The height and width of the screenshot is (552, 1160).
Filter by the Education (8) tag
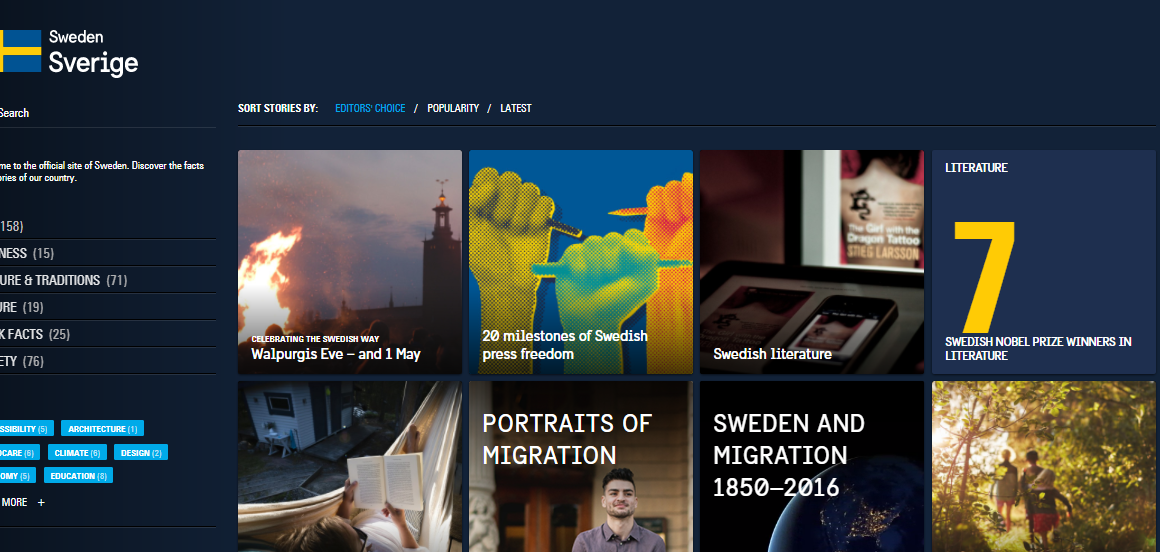click(78, 476)
